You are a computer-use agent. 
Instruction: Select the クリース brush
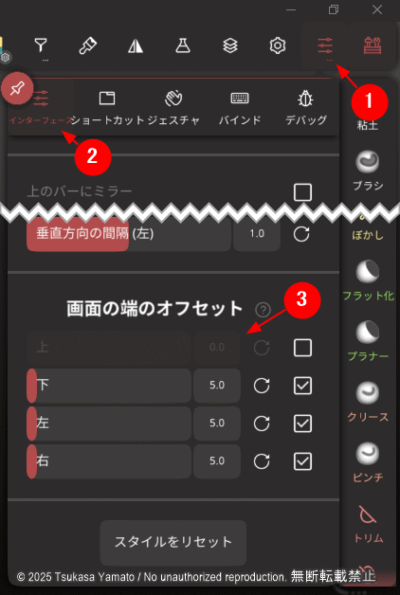coord(368,401)
